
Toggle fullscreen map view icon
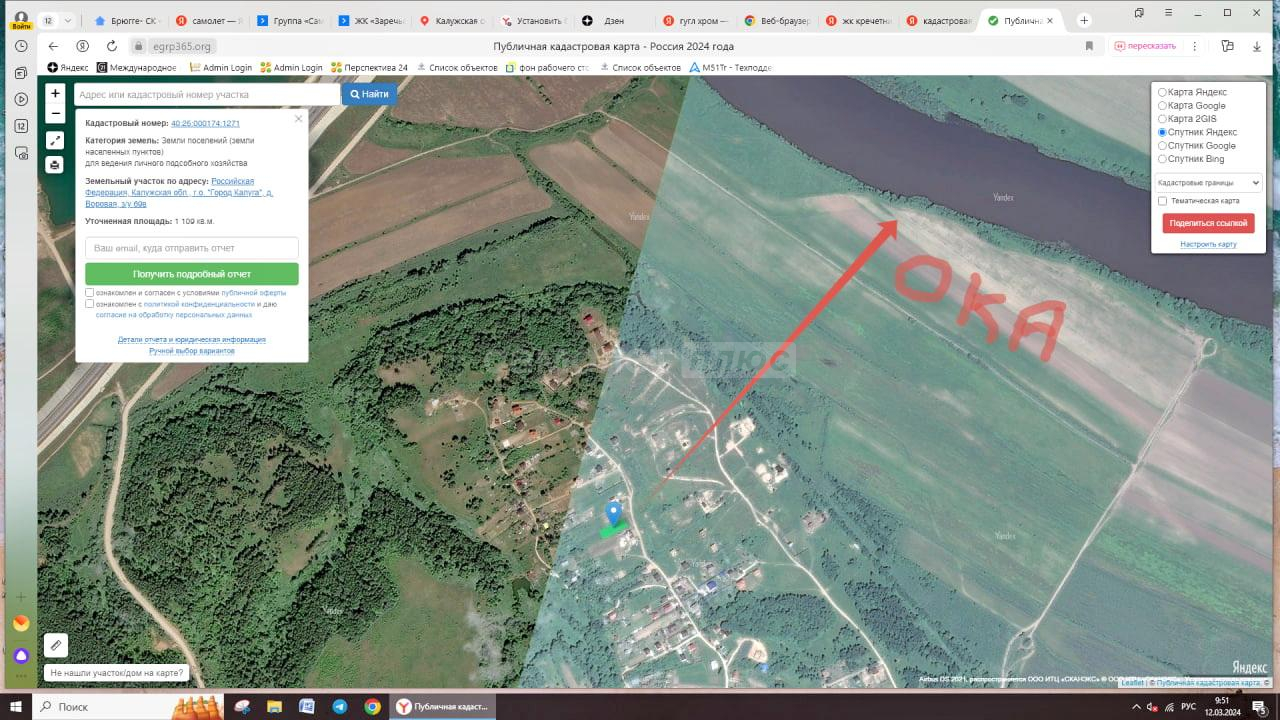point(55,140)
